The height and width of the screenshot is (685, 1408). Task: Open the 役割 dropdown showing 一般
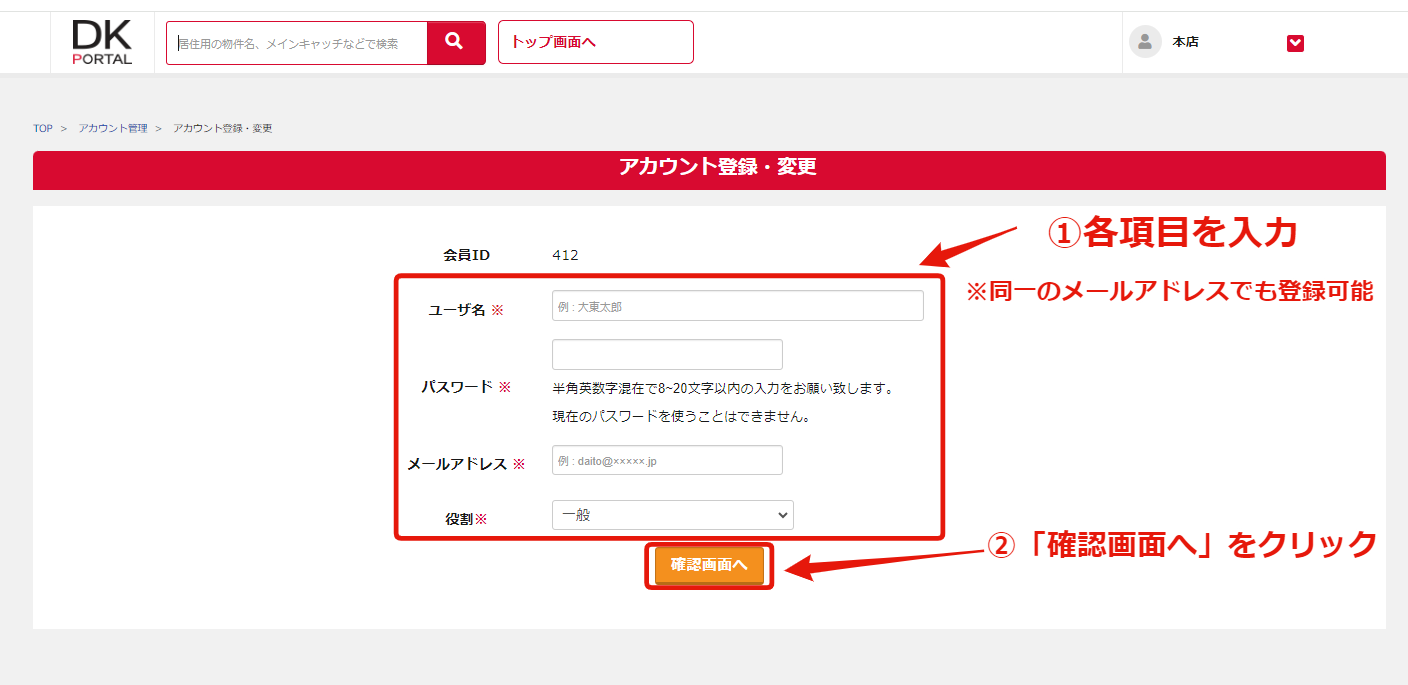[x=672, y=515]
